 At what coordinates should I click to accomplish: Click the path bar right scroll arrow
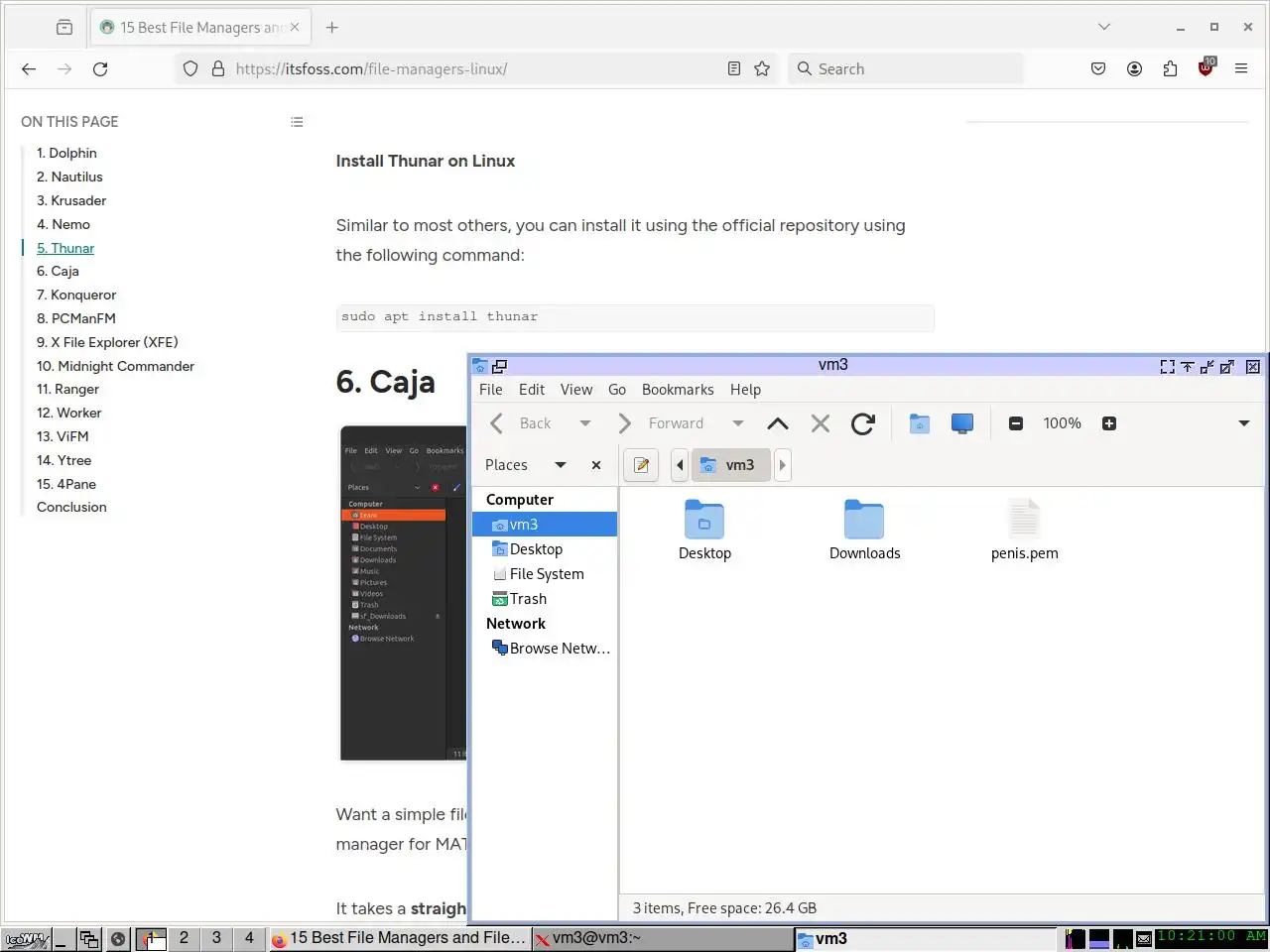(x=782, y=465)
